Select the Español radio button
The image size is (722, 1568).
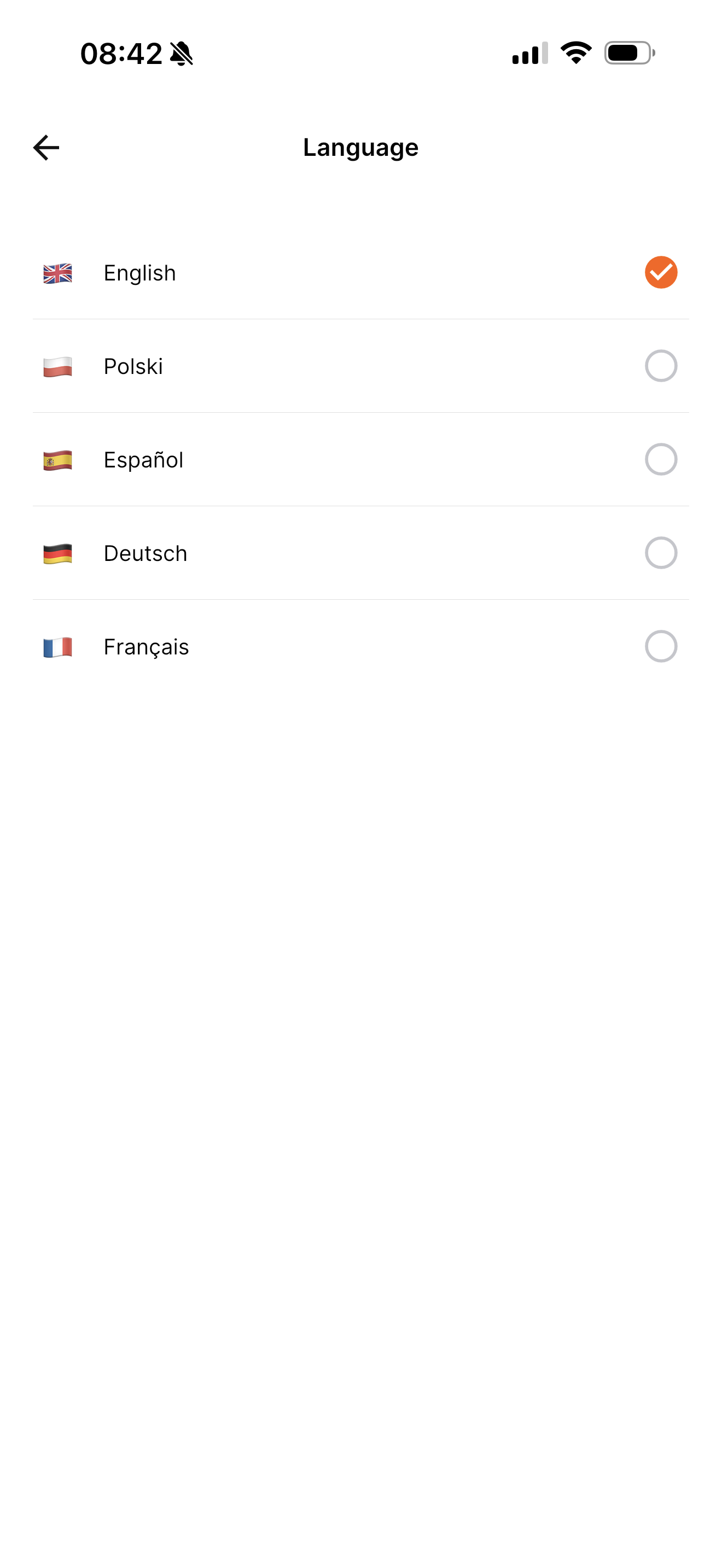click(661, 459)
